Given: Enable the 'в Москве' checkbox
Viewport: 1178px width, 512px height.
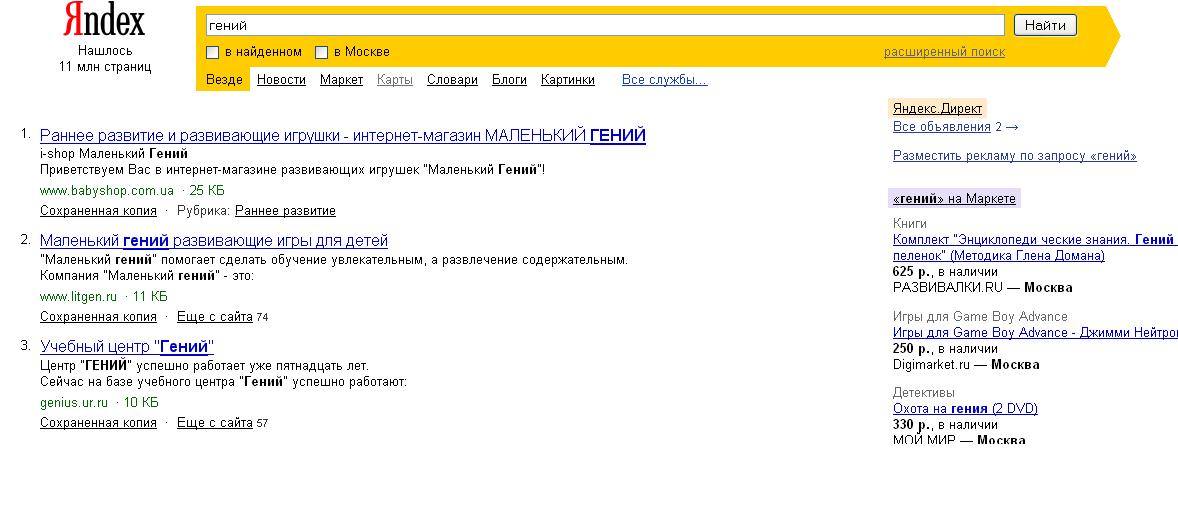Looking at the screenshot, I should click(322, 53).
